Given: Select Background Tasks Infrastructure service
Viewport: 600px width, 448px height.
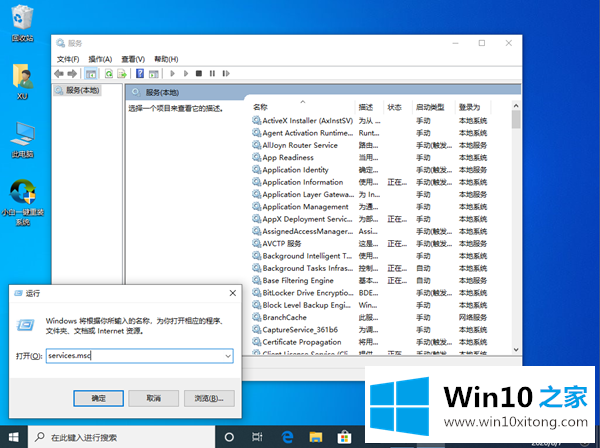Looking at the screenshot, I should (370, 268).
